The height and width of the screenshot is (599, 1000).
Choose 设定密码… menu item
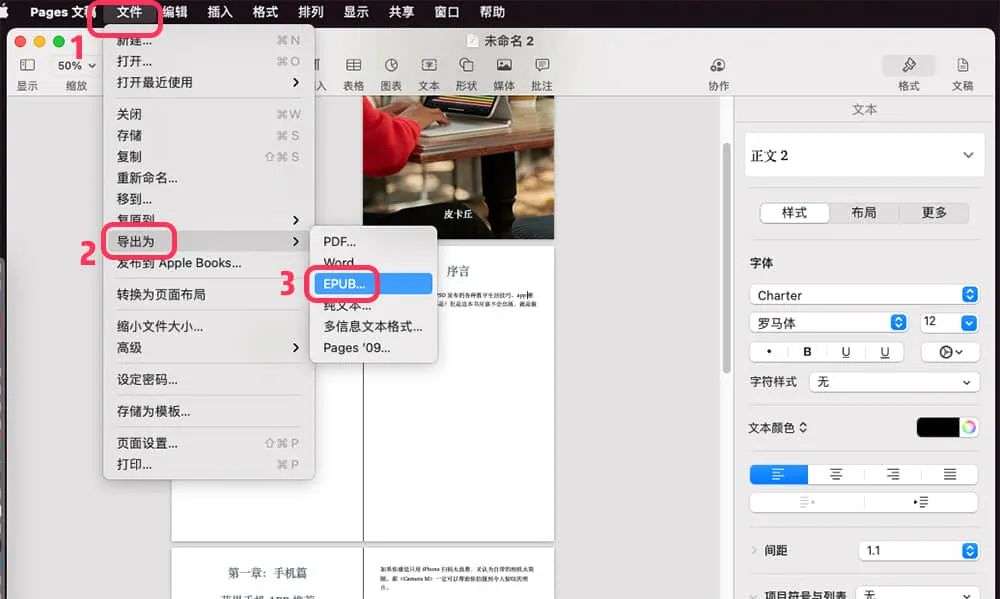[x=208, y=380]
